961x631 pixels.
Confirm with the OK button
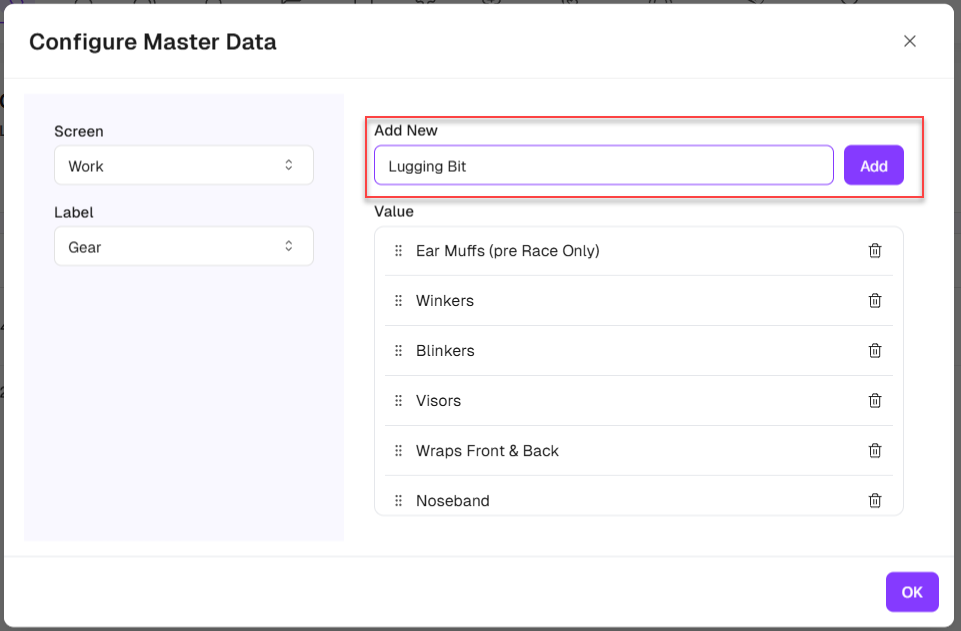tap(911, 592)
